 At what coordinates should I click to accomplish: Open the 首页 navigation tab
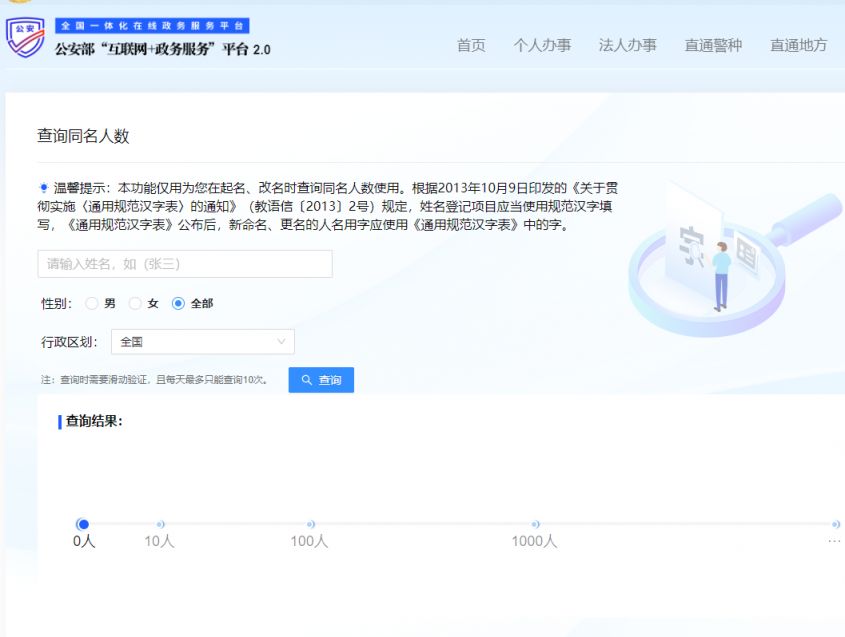471,45
